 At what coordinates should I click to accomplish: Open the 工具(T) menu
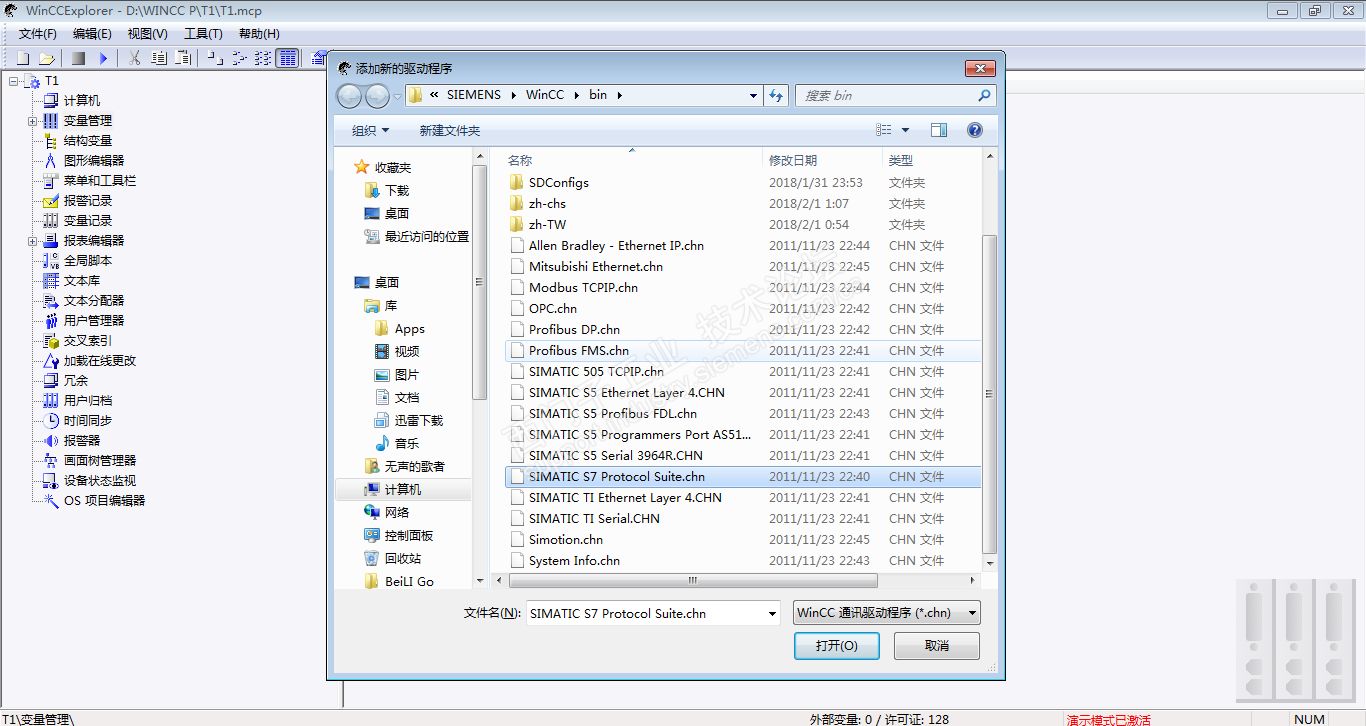click(x=203, y=34)
